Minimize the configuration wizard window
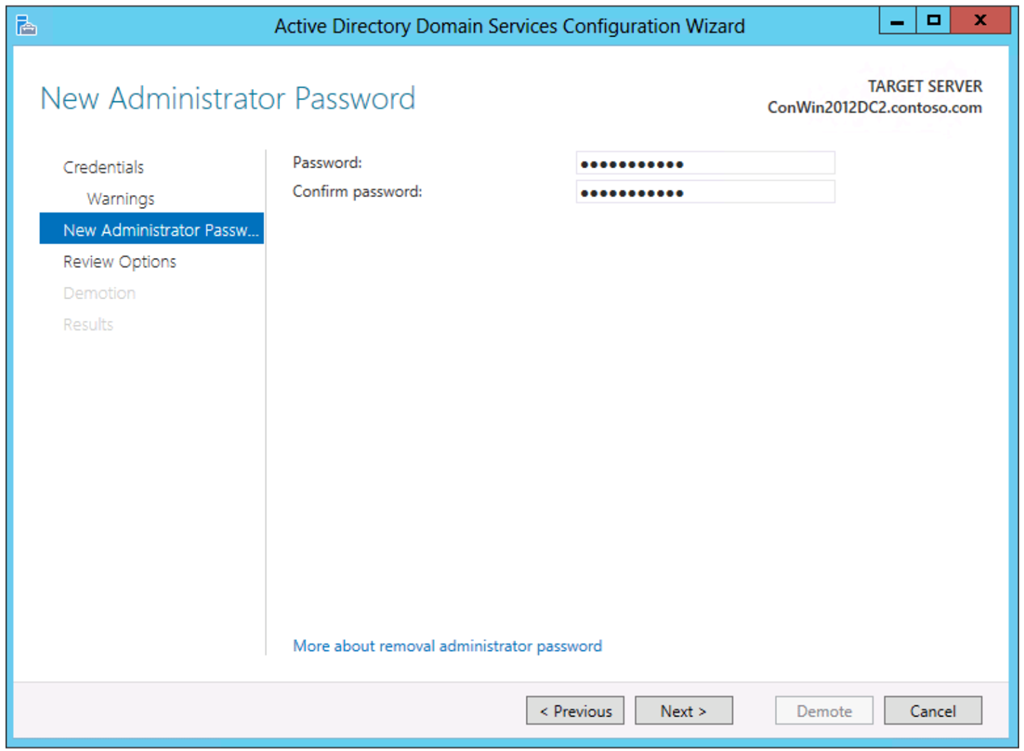Viewport: 1024px width, 751px height. click(897, 21)
